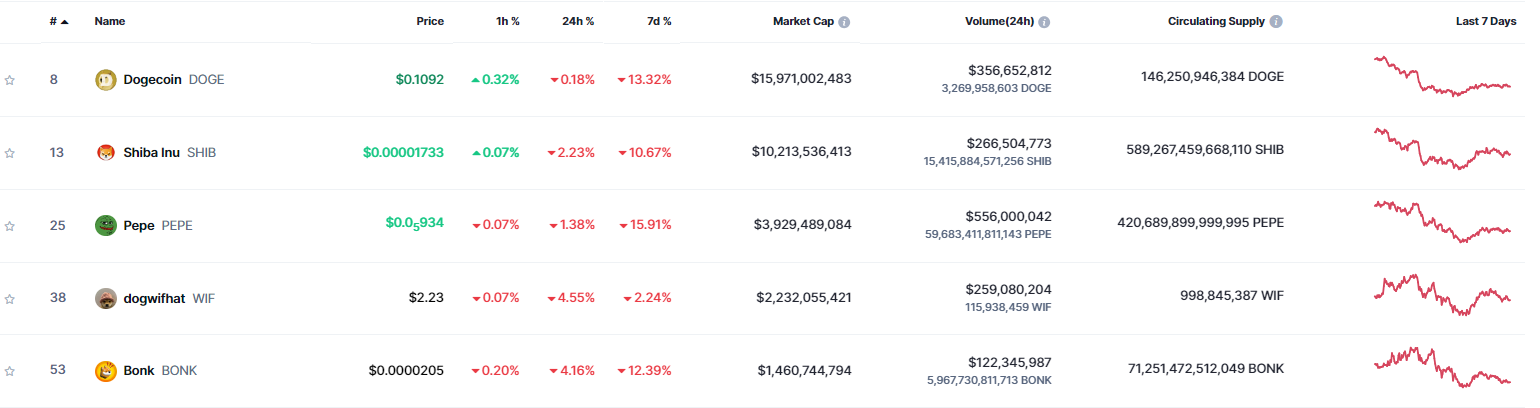This screenshot has width=1540, height=408.
Task: Toggle the watchlist star for Bonk
Action: pos(10,371)
